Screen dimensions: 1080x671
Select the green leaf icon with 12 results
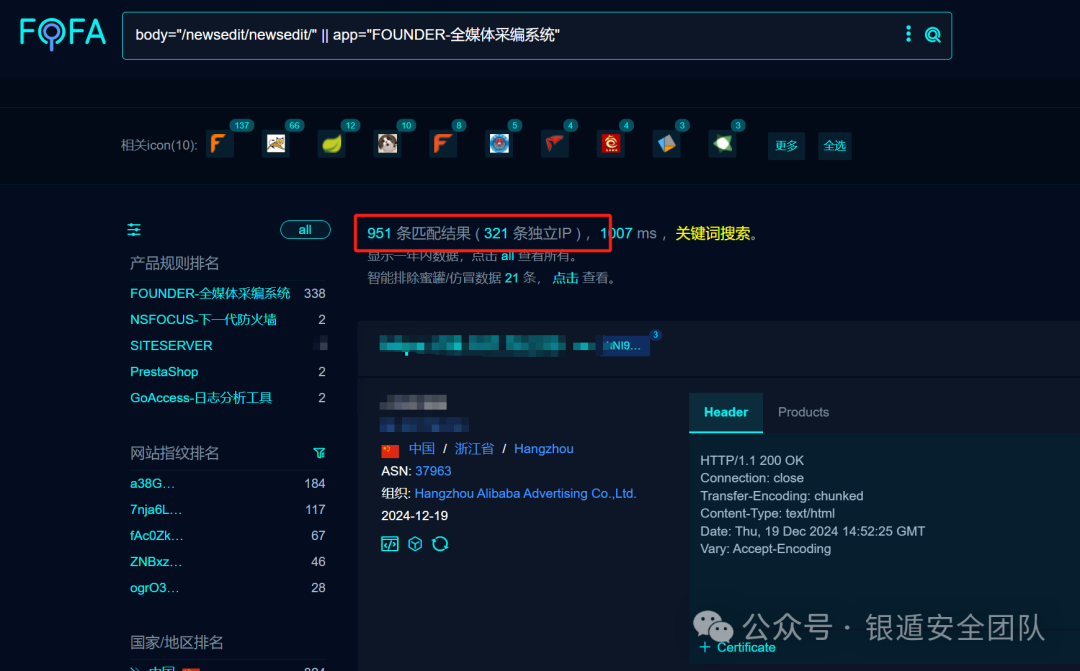tap(332, 144)
